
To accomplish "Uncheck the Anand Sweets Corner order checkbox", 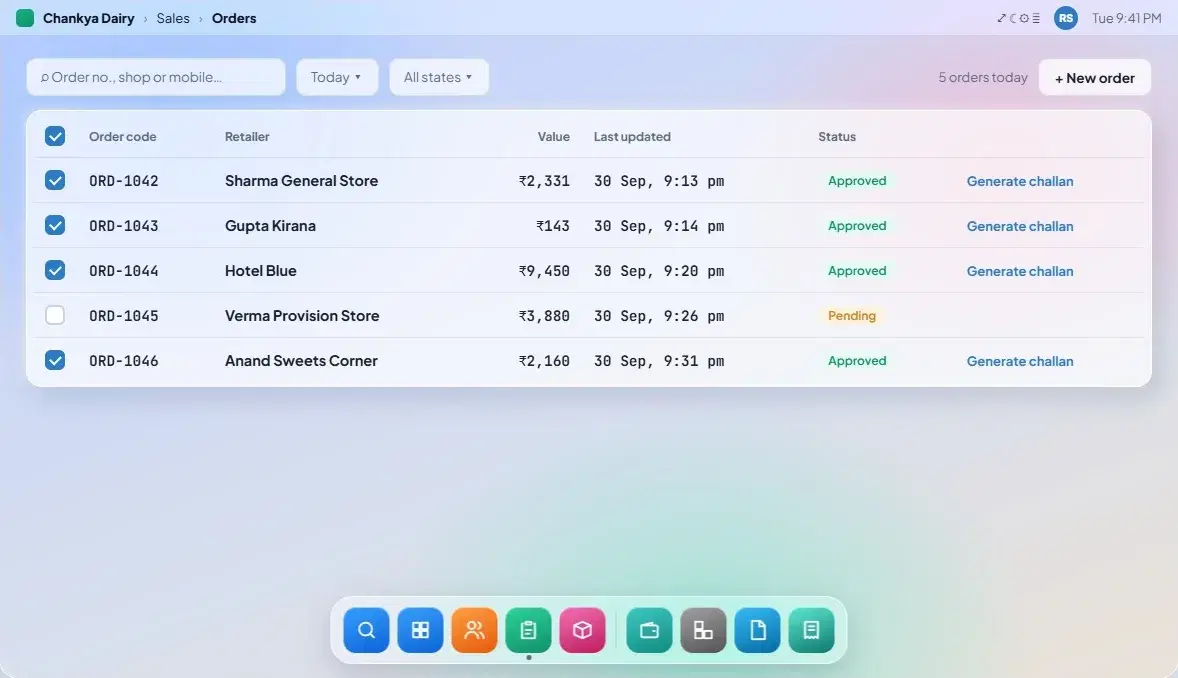I will (x=55, y=361).
